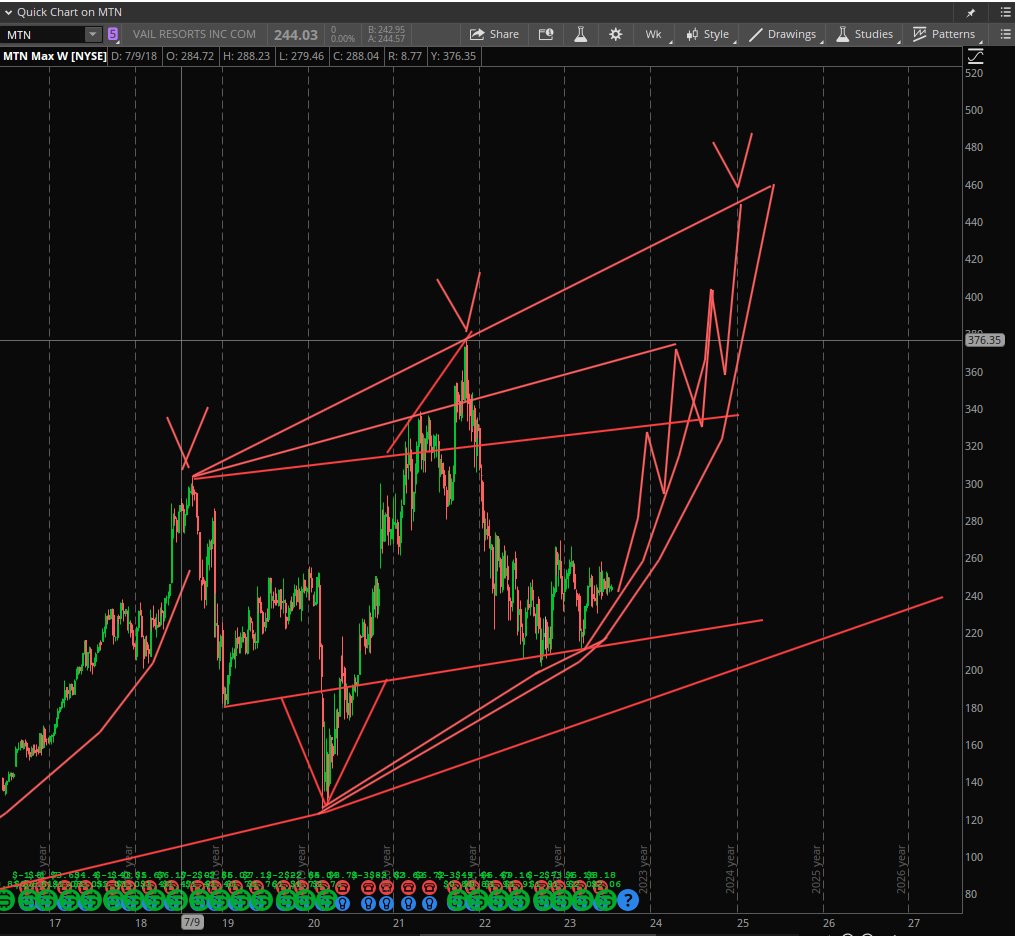Open chart settings gear icon
1015x936 pixels.
point(616,34)
